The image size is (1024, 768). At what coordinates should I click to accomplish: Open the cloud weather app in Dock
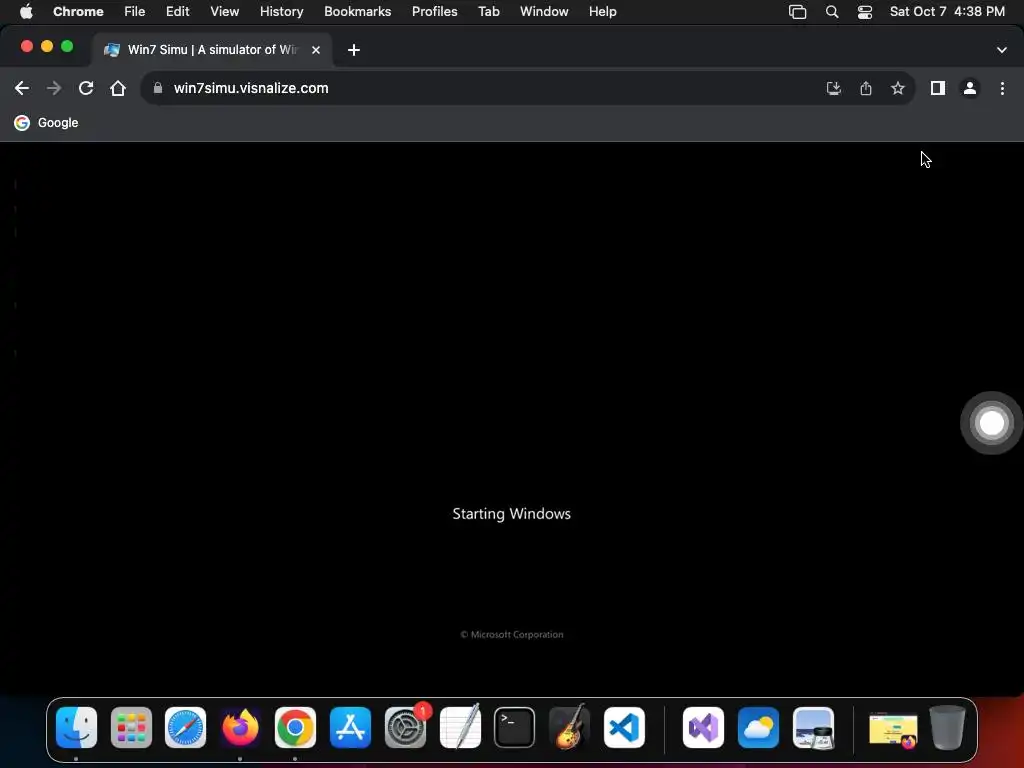point(758,728)
